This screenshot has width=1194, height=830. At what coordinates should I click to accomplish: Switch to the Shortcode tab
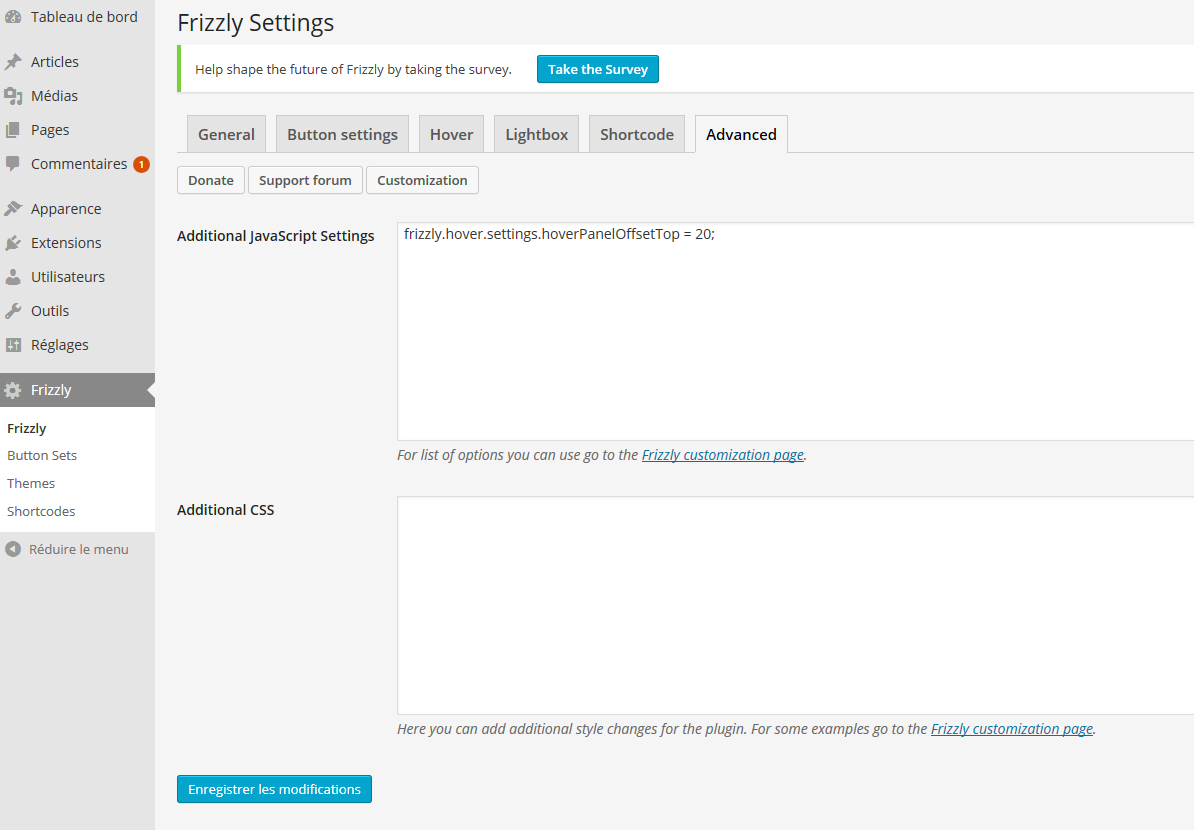pyautogui.click(x=637, y=134)
